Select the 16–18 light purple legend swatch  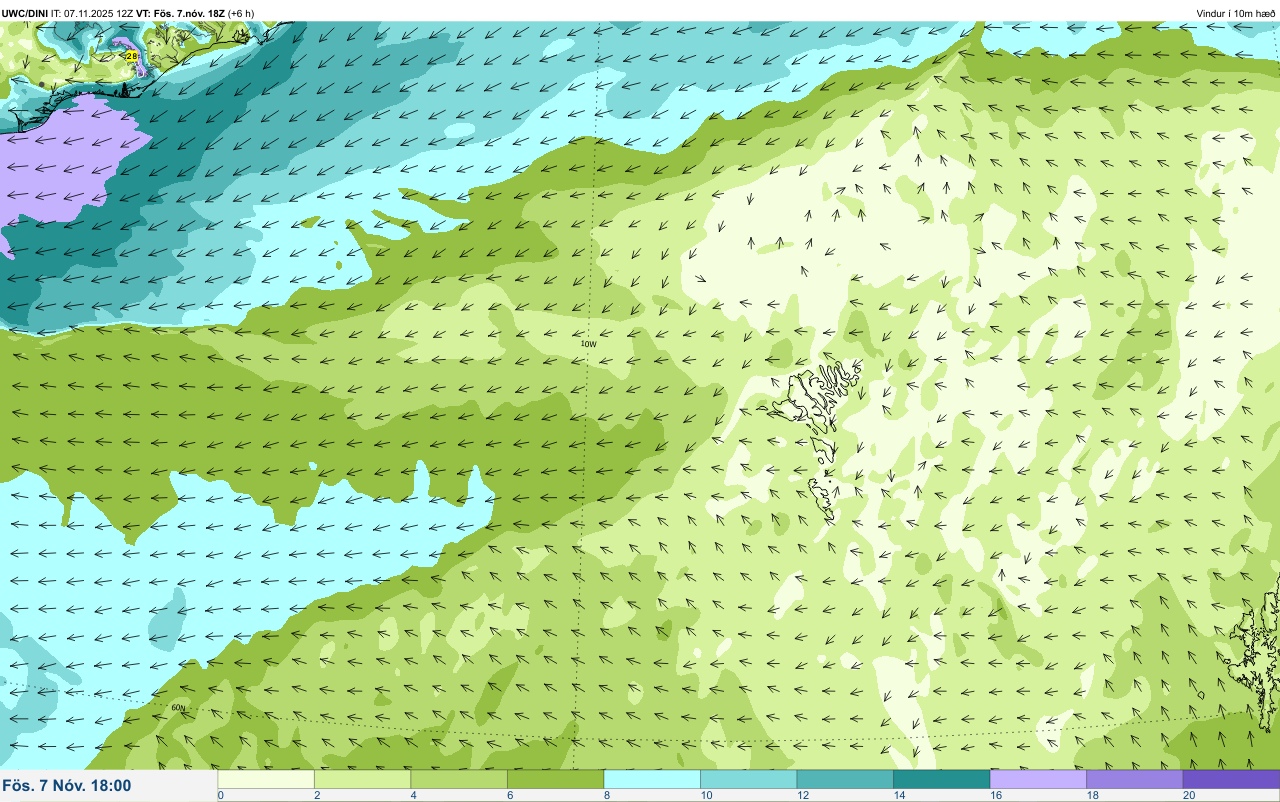tap(1038, 779)
